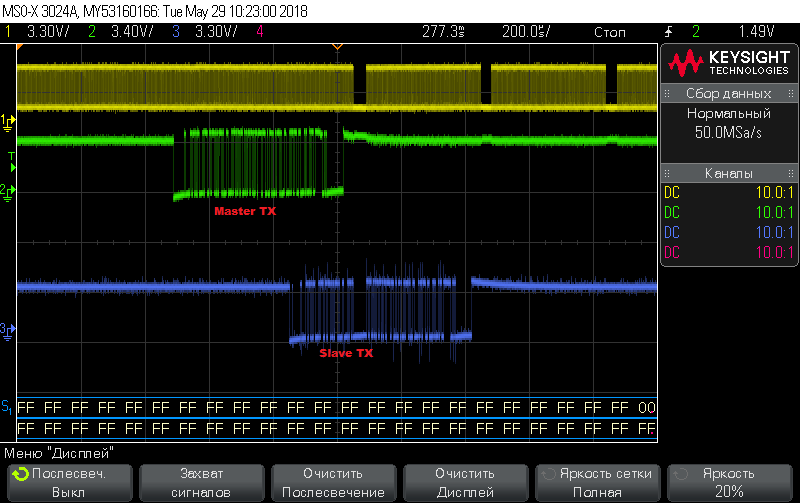The width and height of the screenshot is (800, 503).
Task: Toggle channel 4 indicator in top bar
Action: (260, 32)
